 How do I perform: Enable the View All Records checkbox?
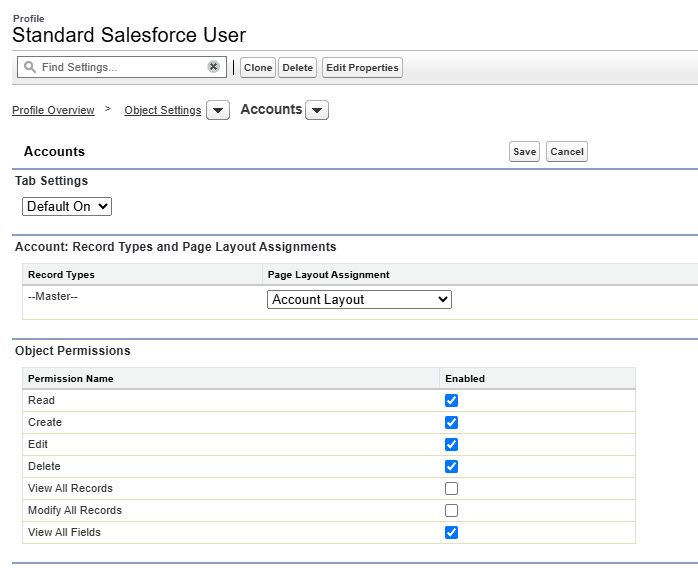point(451,488)
